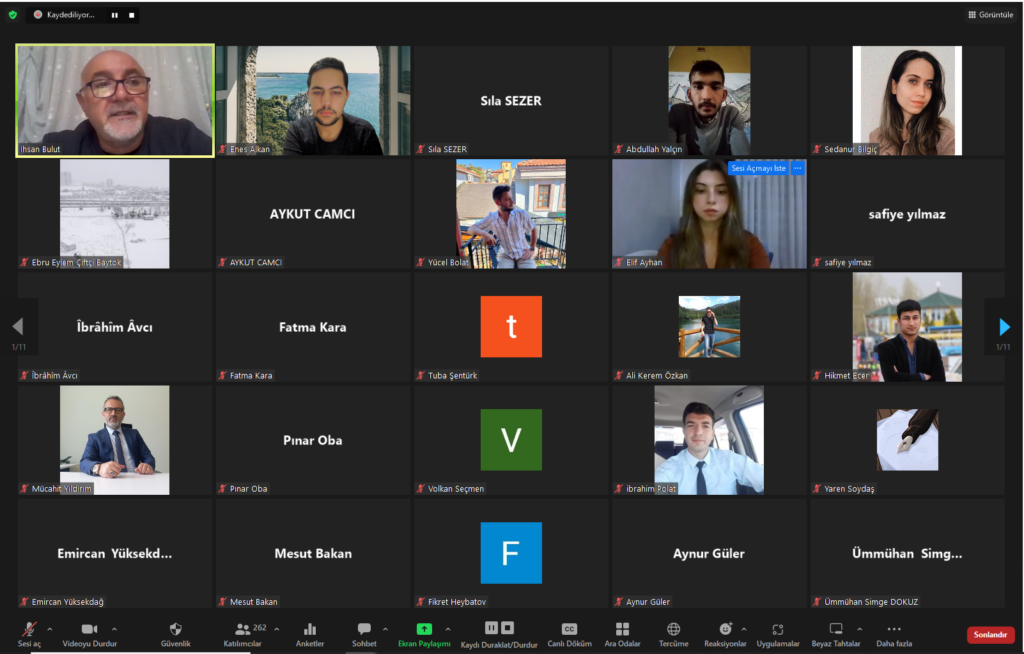Open Ara Odalar breakout rooms
The height and width of the screenshot is (654, 1024).
pos(622,630)
